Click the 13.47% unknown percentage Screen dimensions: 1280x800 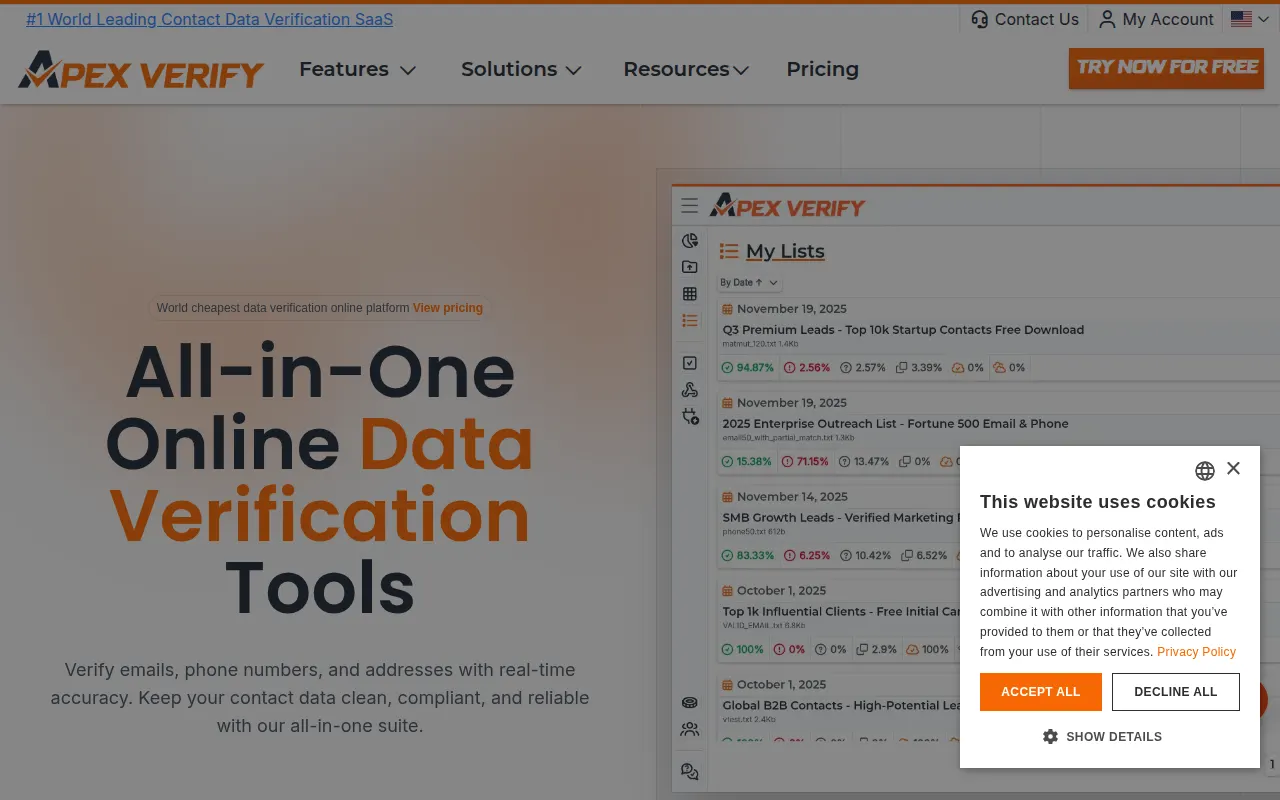(x=871, y=462)
